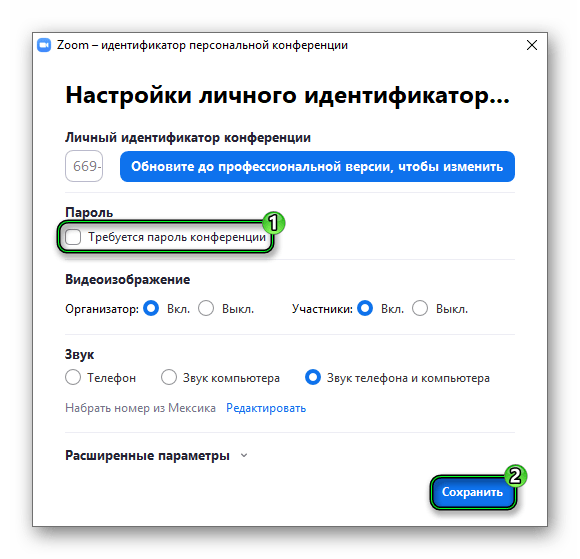Screen dimensions: 580x559
Task: Select Участники video 'Вкл.' radio
Action: (x=365, y=308)
